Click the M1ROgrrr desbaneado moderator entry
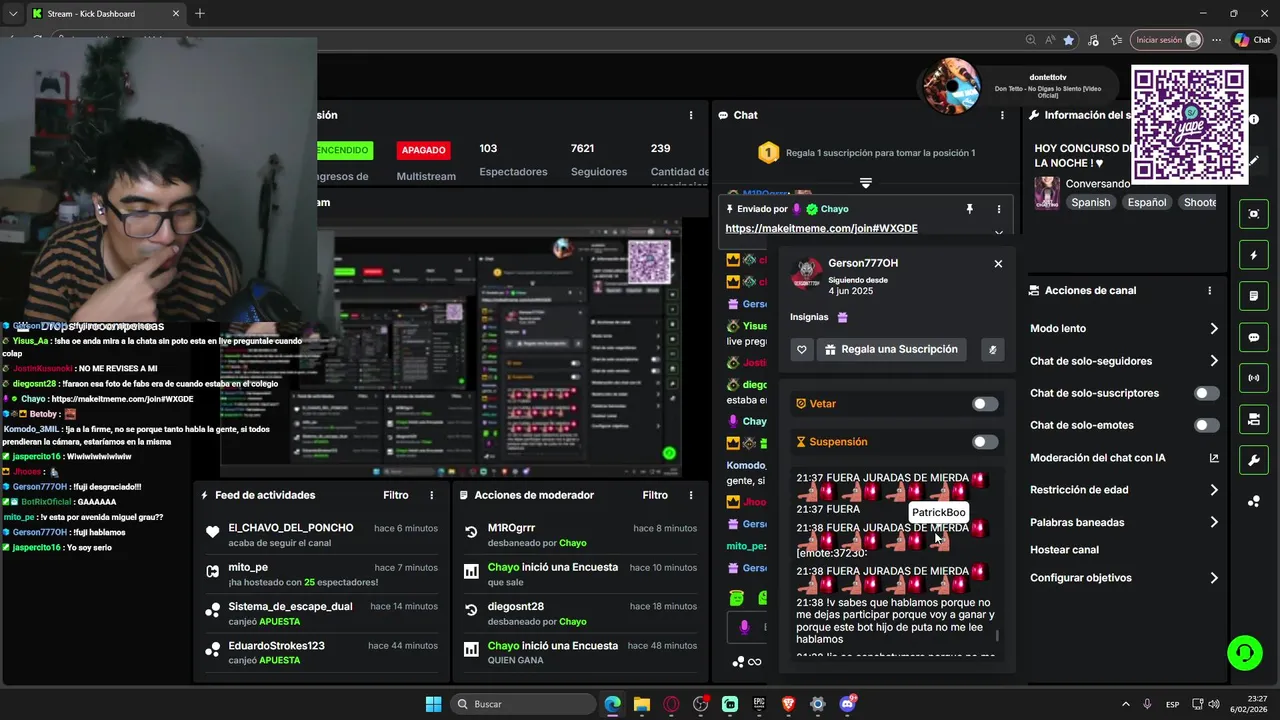 (x=582, y=535)
